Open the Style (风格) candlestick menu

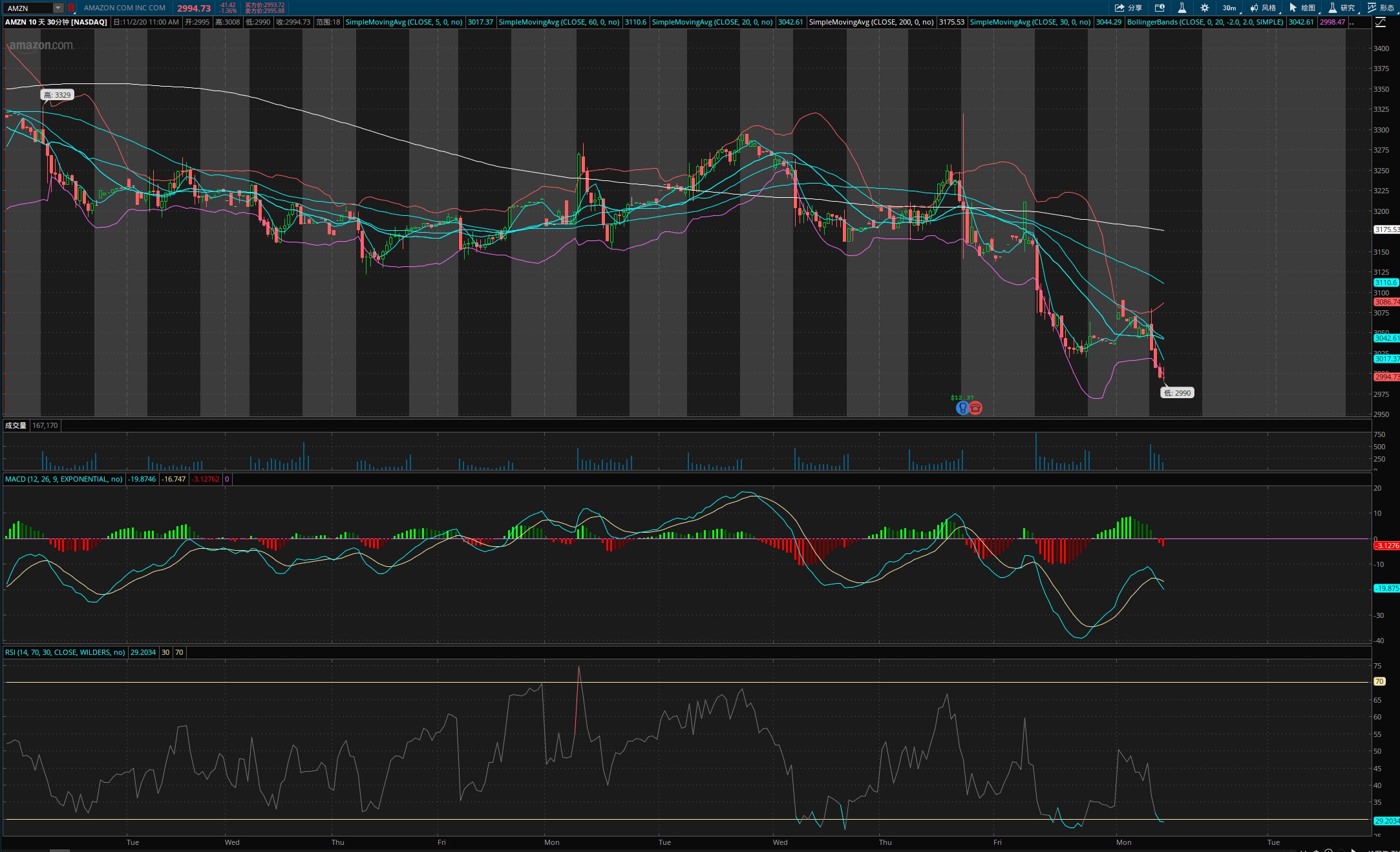click(x=1263, y=8)
